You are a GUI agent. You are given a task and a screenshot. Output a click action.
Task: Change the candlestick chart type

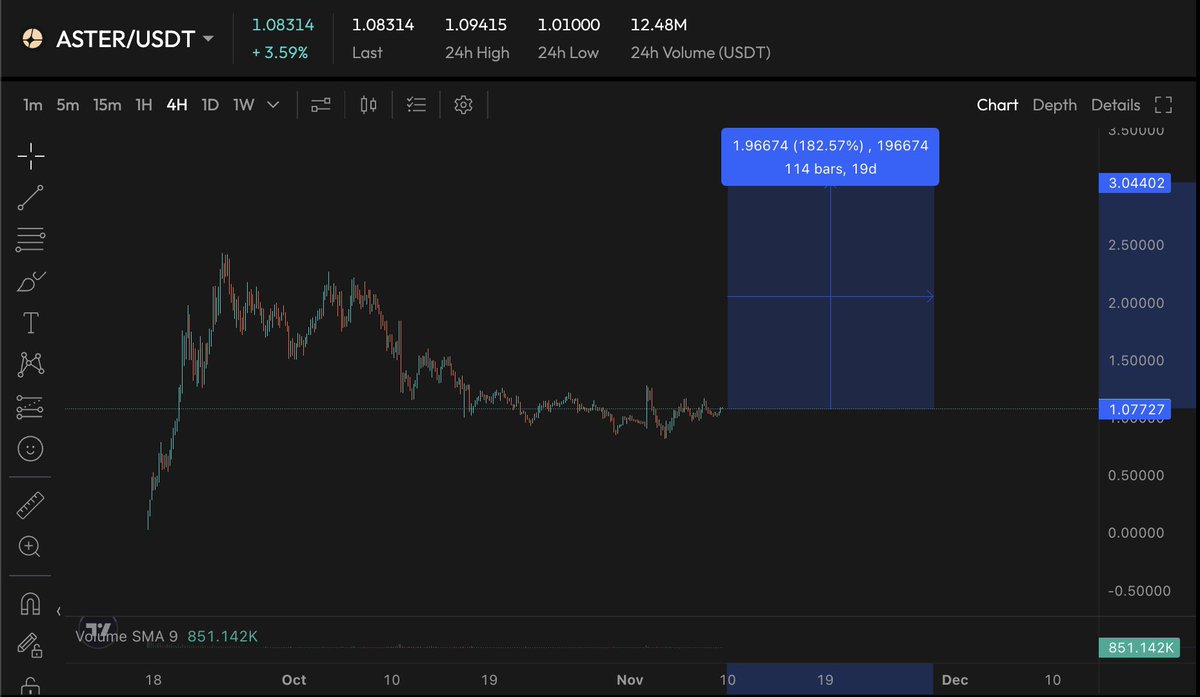coord(368,105)
